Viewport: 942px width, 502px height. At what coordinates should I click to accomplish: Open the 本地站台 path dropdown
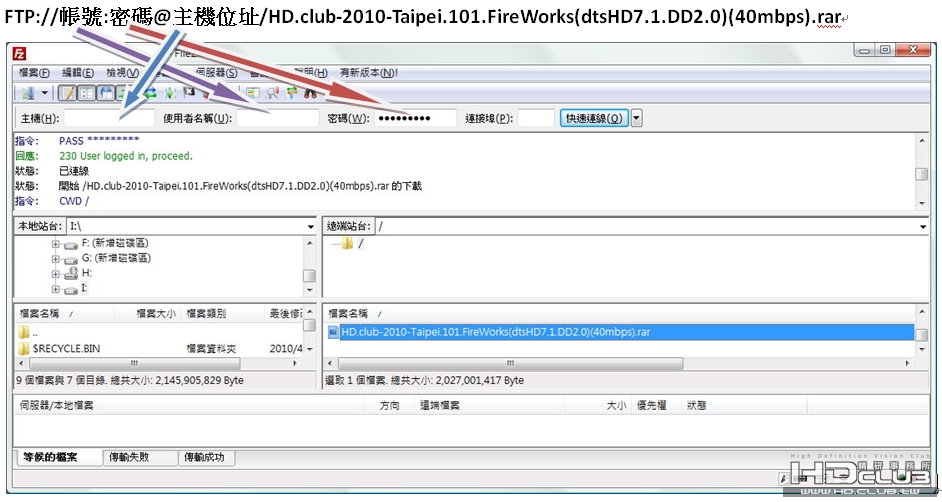311,227
